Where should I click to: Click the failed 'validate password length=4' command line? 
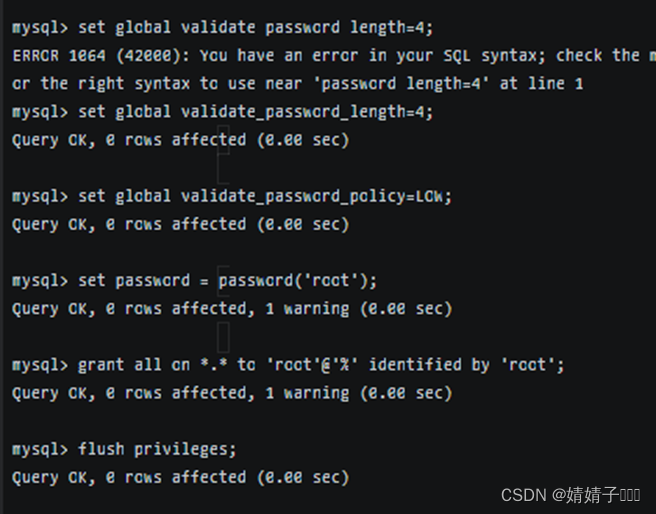(256, 28)
